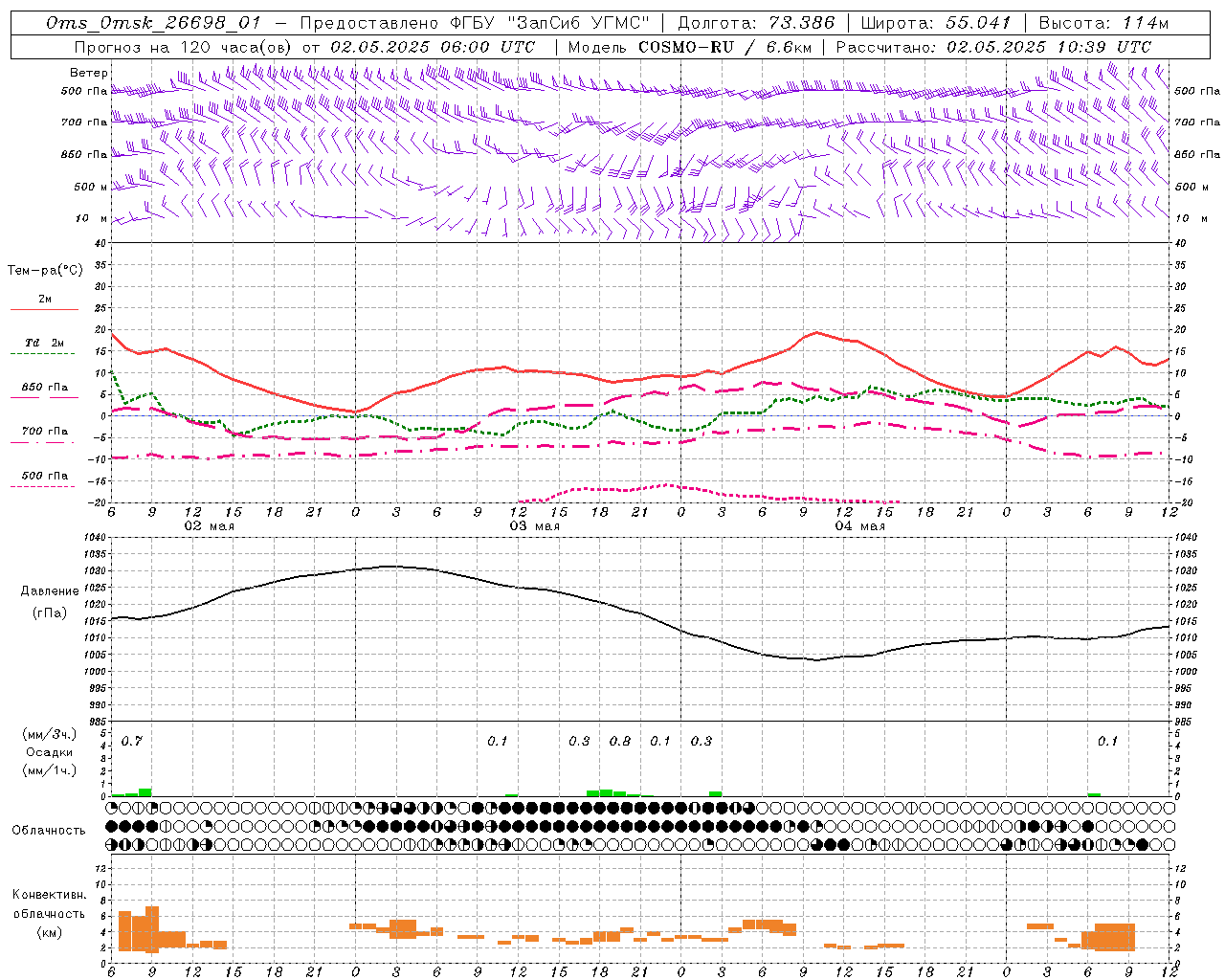Click the 03 мая date label
This screenshot has width=1225, height=980.
(x=534, y=526)
